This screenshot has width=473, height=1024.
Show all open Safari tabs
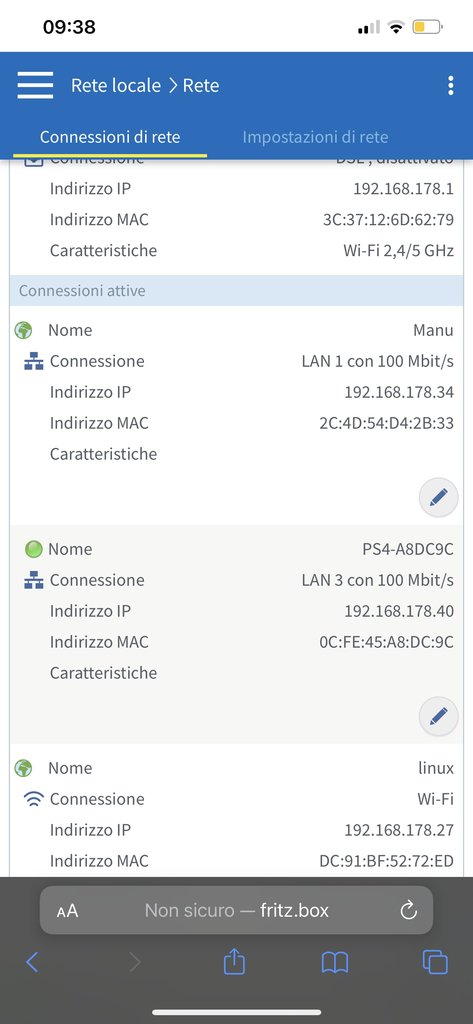[x=435, y=962]
